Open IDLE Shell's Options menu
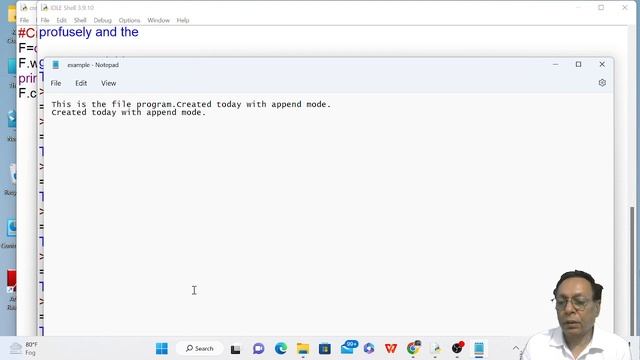 [129, 20]
